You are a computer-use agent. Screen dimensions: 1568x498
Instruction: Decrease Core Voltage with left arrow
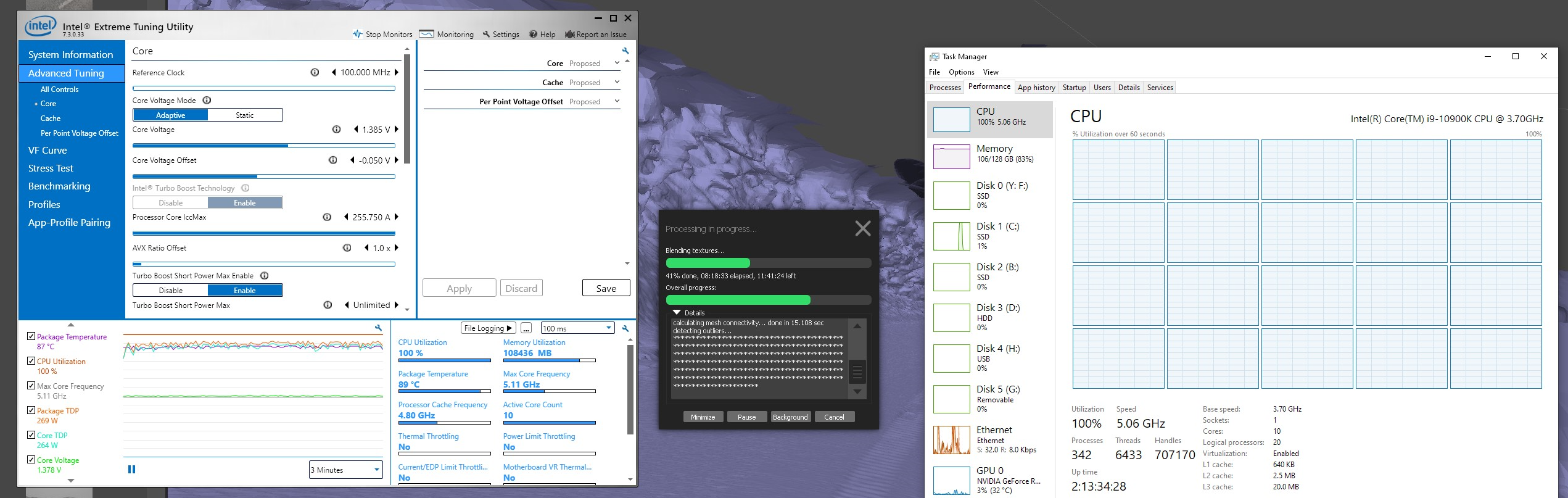tap(356, 130)
